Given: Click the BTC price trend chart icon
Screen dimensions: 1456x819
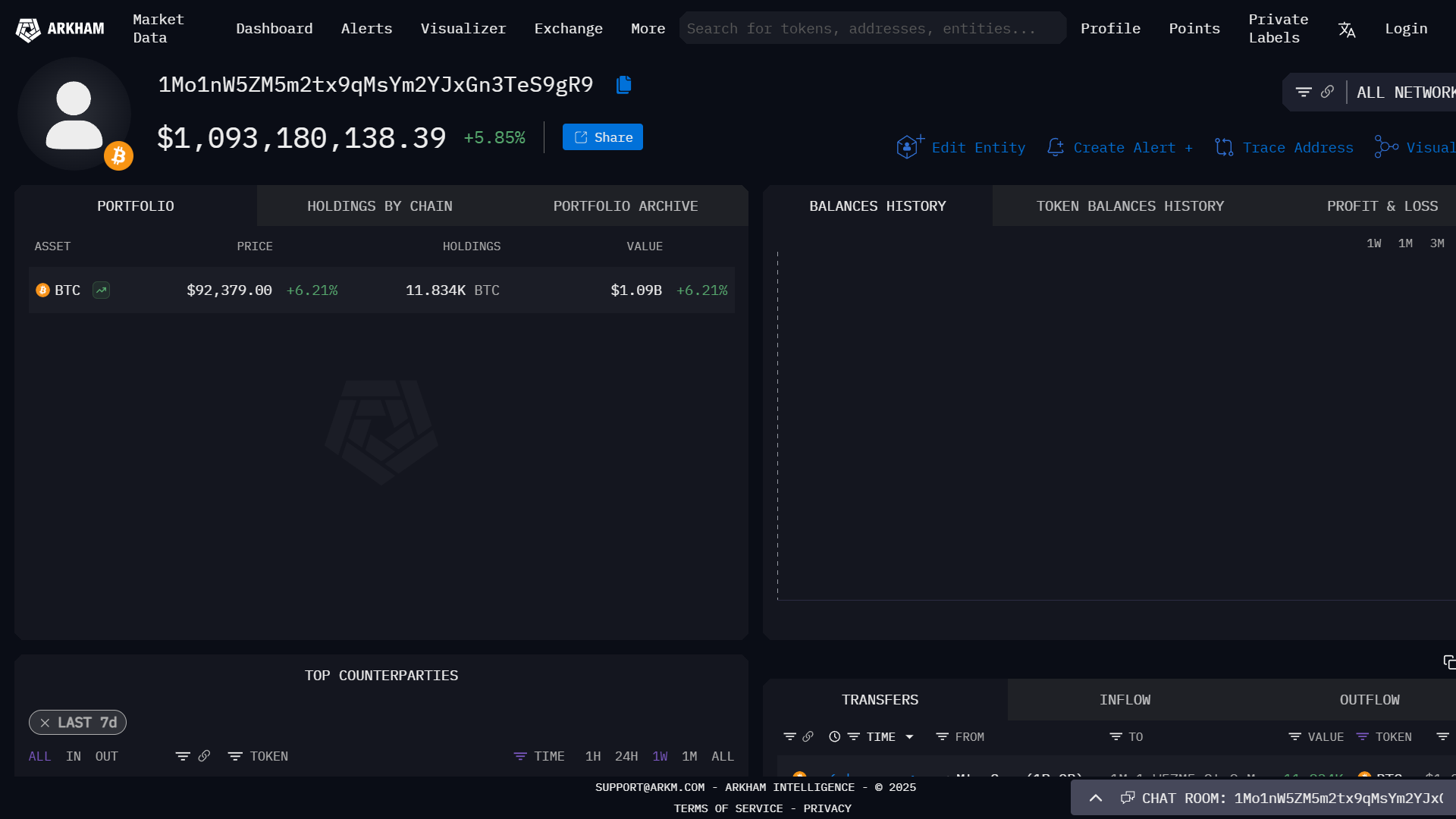Looking at the screenshot, I should 101,290.
